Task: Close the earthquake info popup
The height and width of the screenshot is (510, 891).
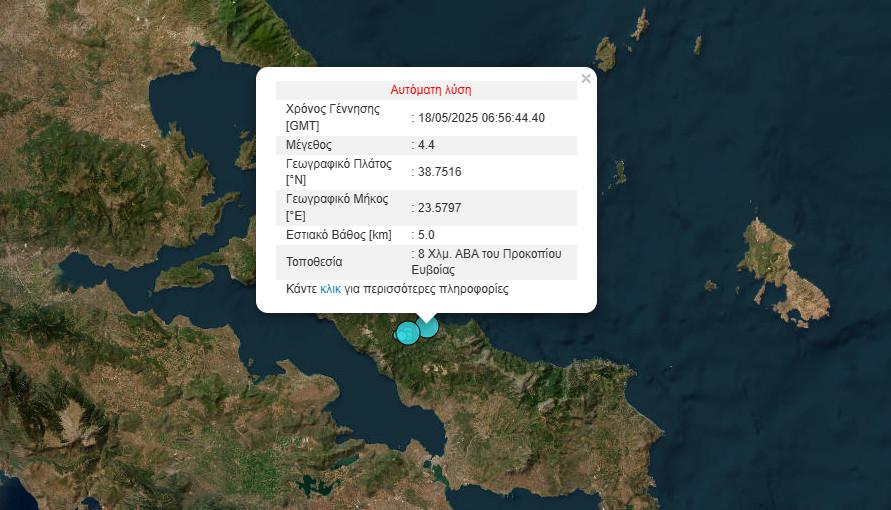Action: (x=586, y=78)
